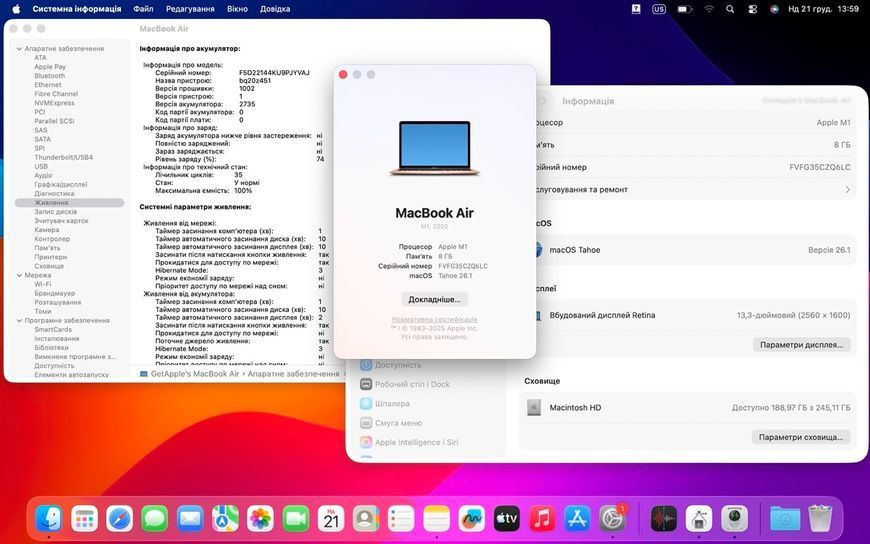870x544 pixels.
Task: Open Reminders app in the Dock
Action: (x=401, y=520)
